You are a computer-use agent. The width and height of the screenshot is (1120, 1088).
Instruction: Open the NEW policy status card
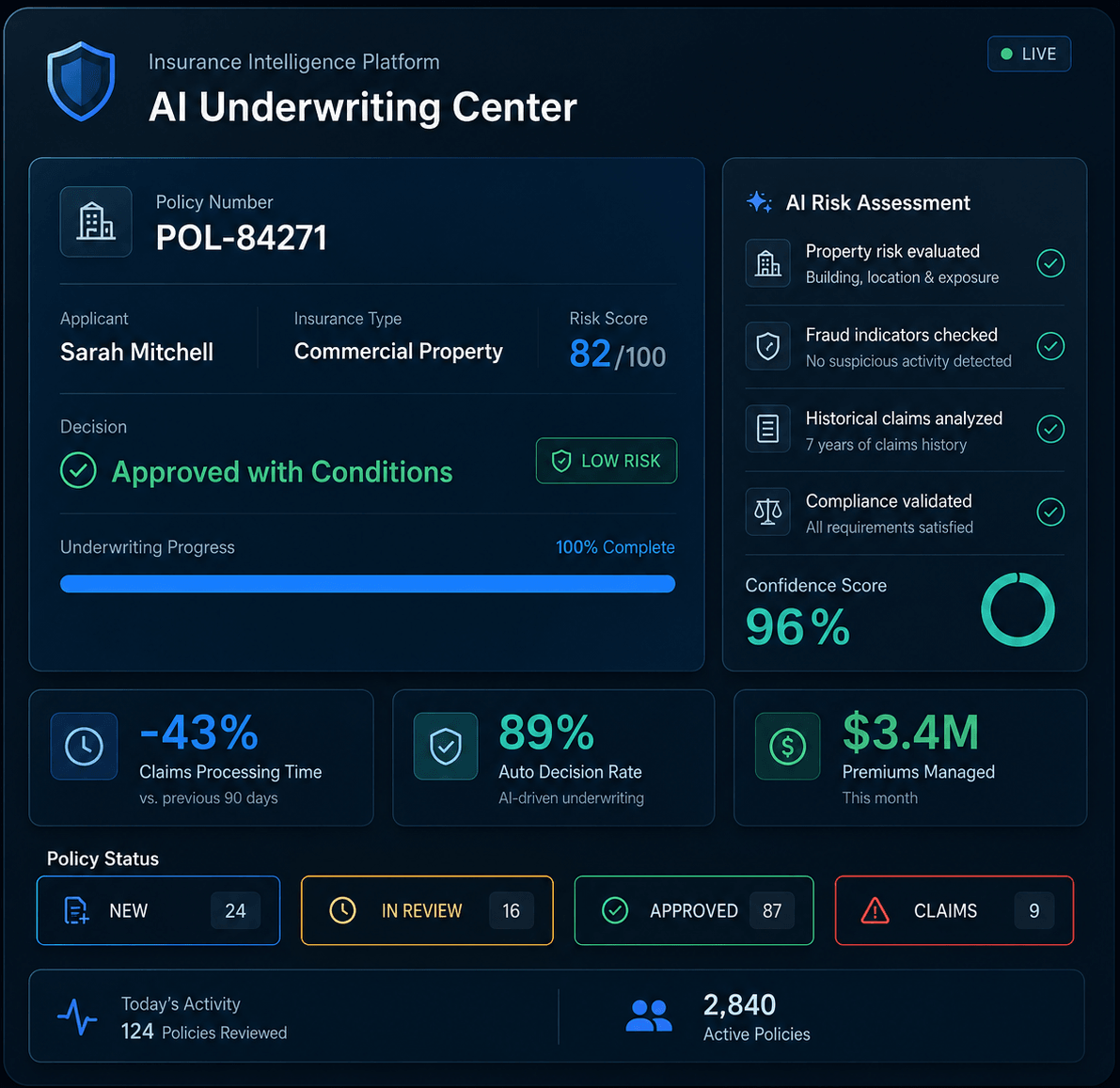(159, 910)
